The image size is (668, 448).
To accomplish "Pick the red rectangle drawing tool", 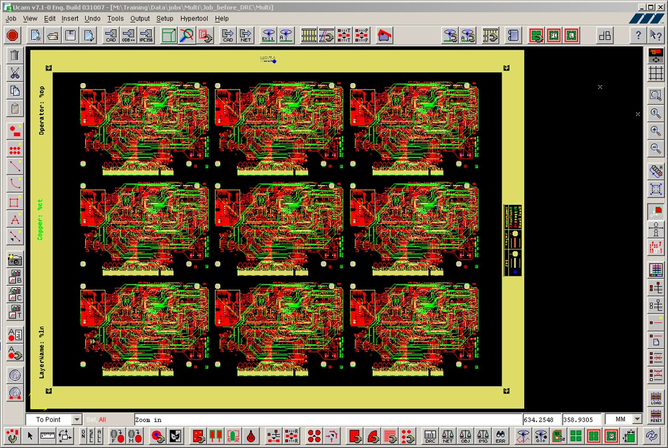I will [15, 201].
